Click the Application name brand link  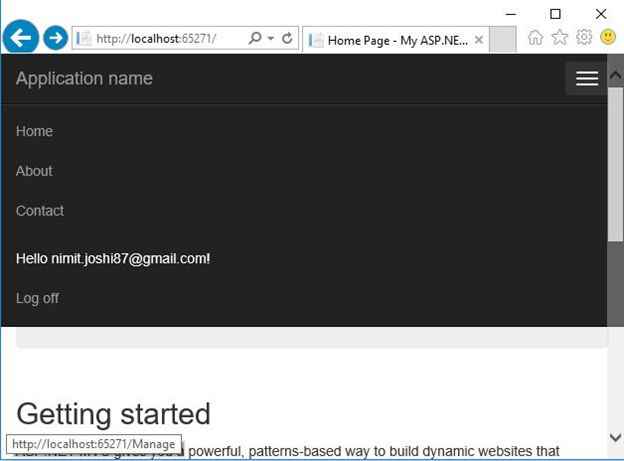(84, 78)
